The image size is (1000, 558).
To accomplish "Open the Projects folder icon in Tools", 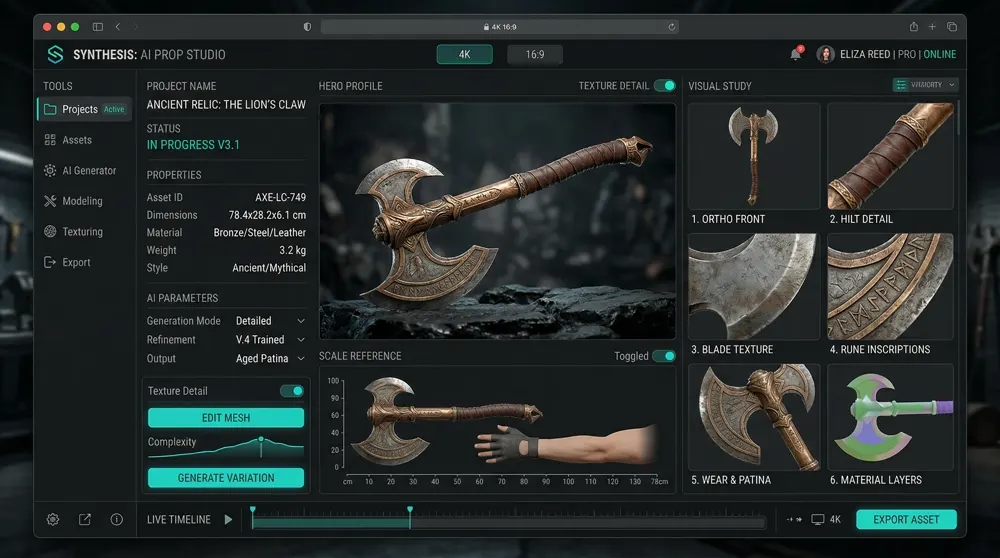I will pyautogui.click(x=50, y=109).
